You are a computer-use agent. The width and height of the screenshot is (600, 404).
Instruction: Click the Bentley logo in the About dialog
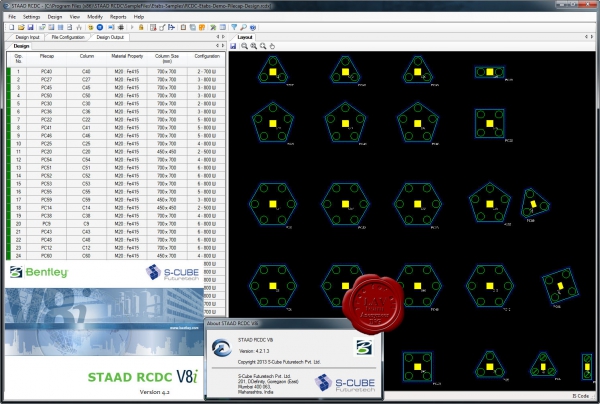[364, 347]
